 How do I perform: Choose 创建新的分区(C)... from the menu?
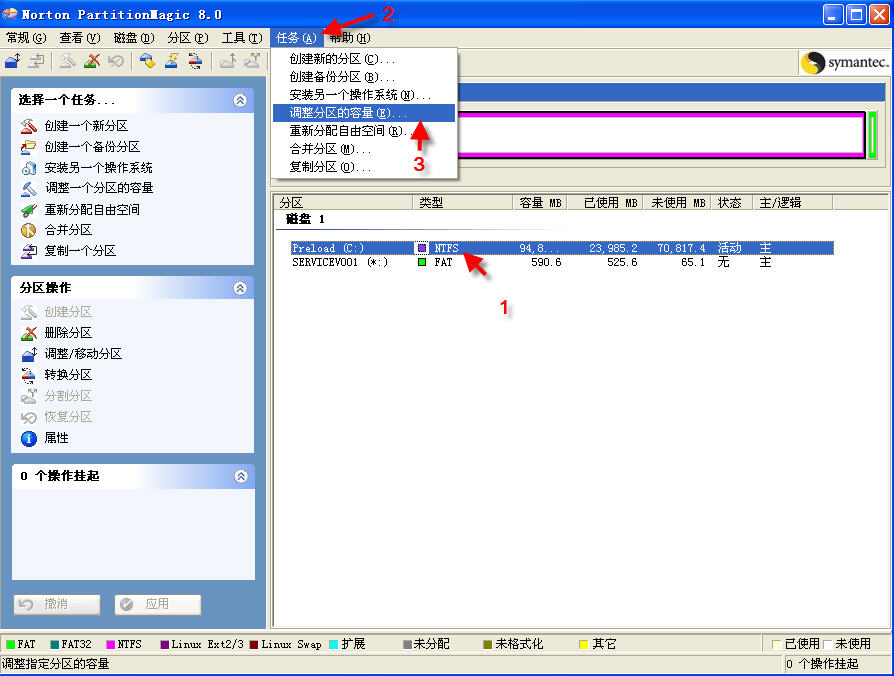coord(364,59)
